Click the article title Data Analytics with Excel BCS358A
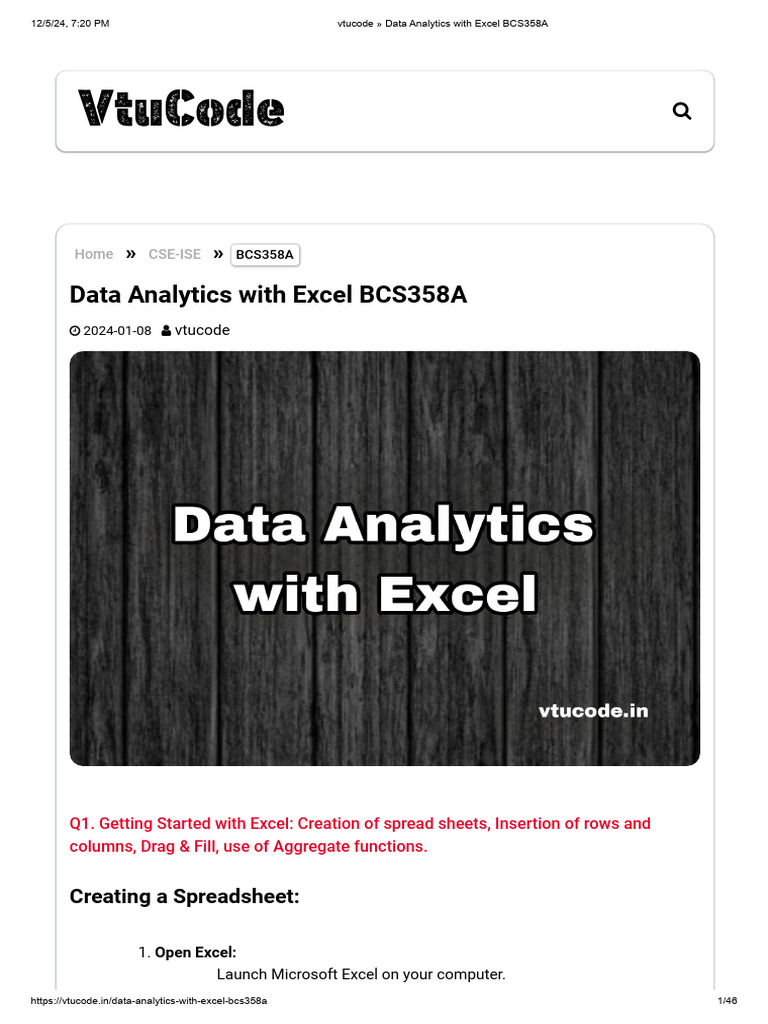This screenshot has width=768, height=1024. coord(268,294)
